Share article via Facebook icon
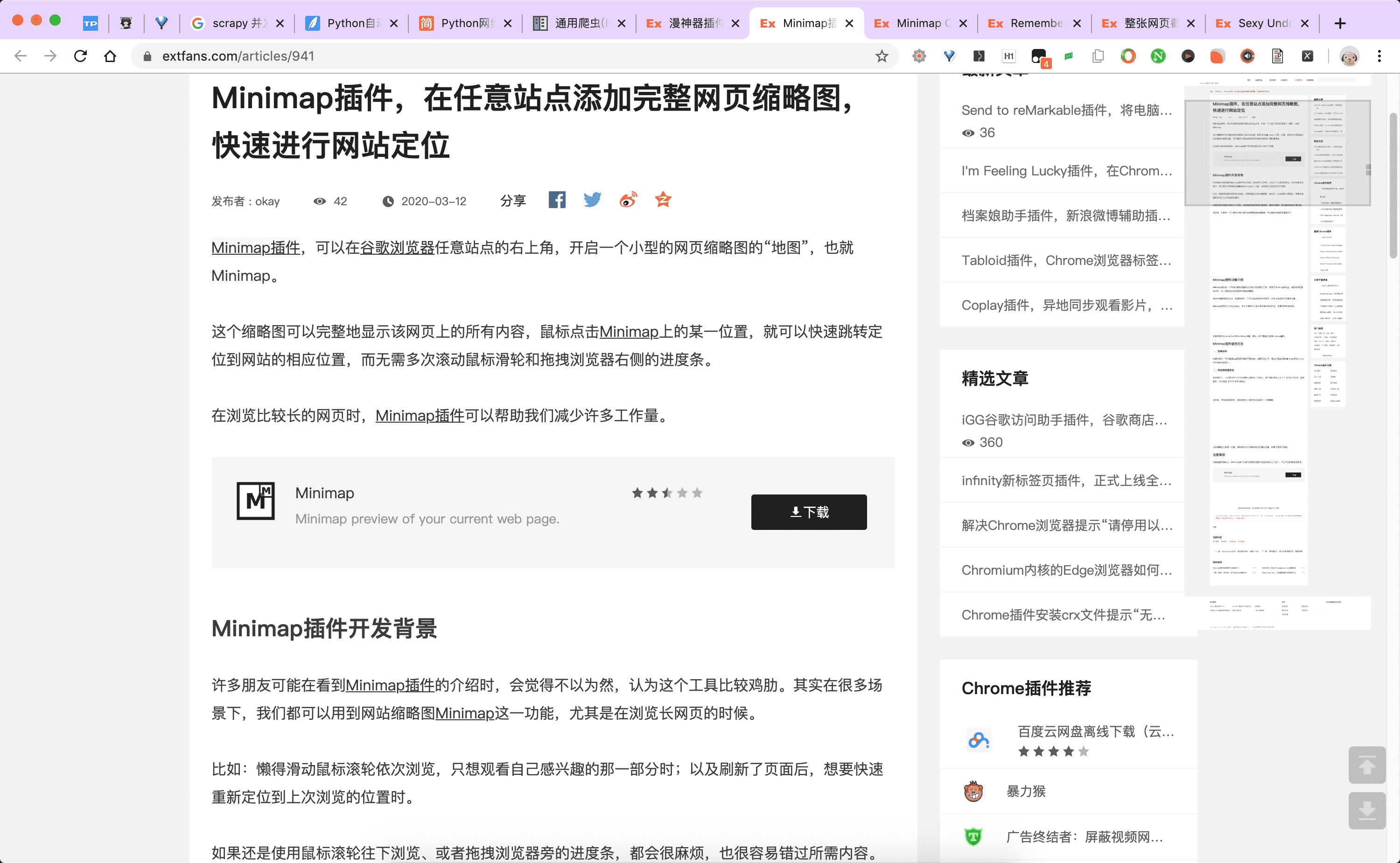 click(557, 200)
